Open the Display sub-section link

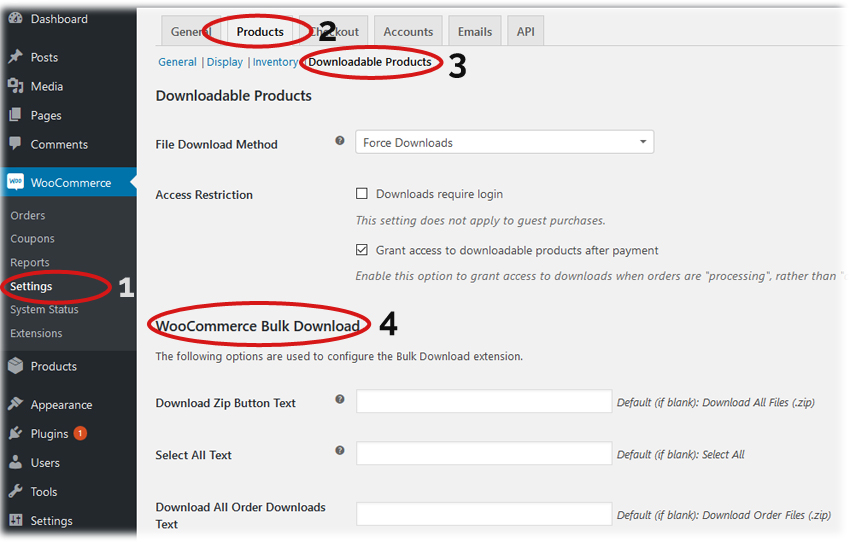[225, 62]
